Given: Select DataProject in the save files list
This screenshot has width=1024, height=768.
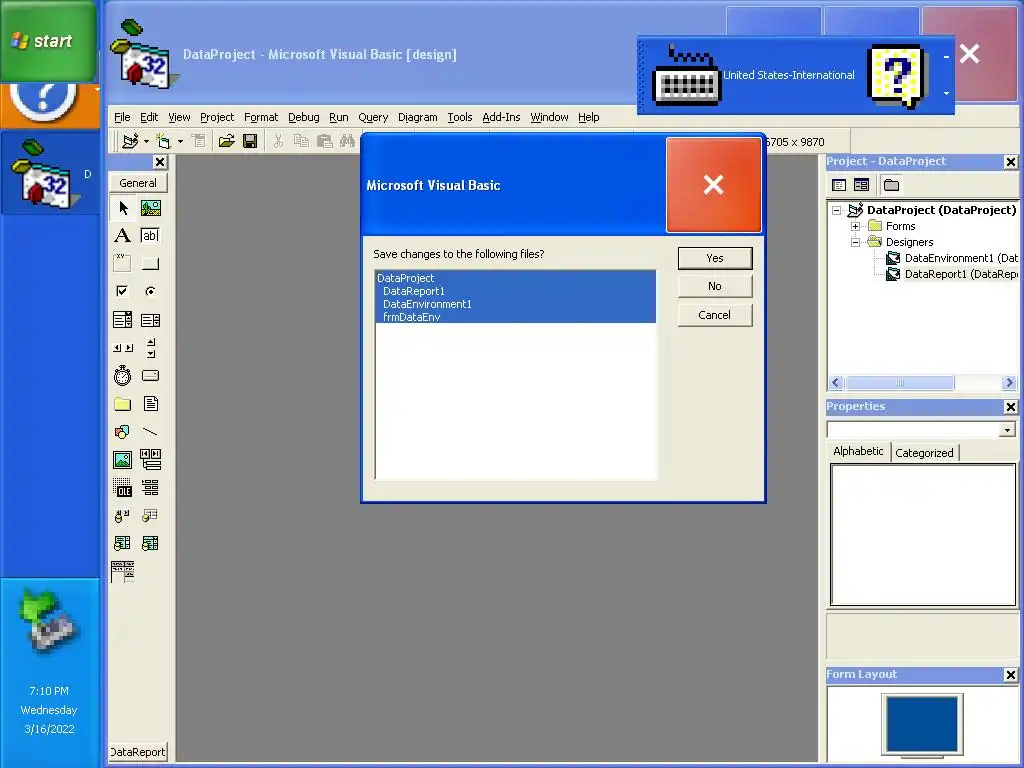Looking at the screenshot, I should 515,278.
